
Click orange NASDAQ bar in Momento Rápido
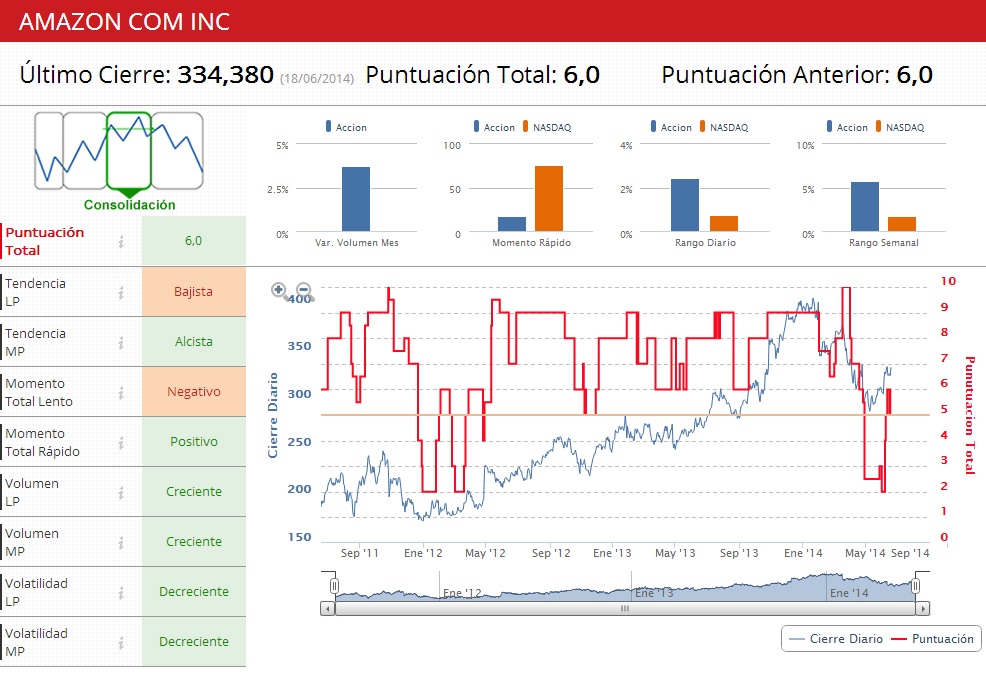pos(549,199)
